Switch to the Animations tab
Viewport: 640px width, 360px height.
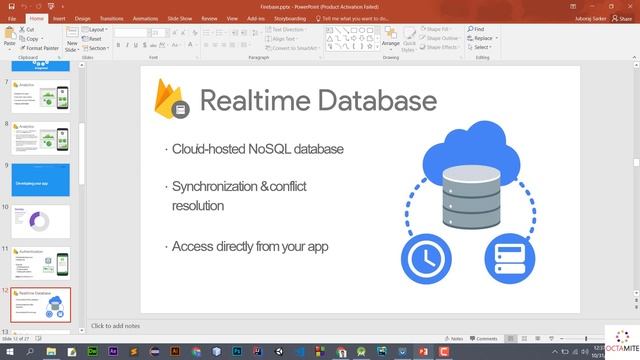click(x=145, y=18)
